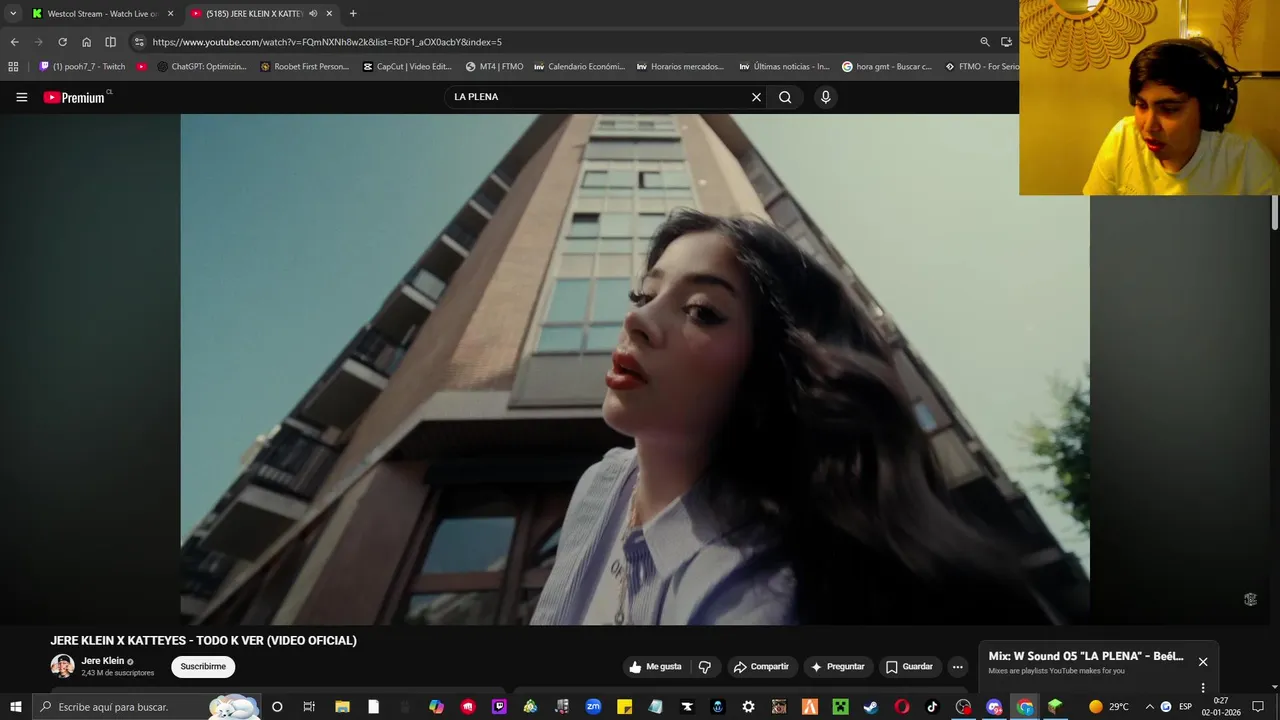Open Jere Klein channel avatar

tap(63, 666)
